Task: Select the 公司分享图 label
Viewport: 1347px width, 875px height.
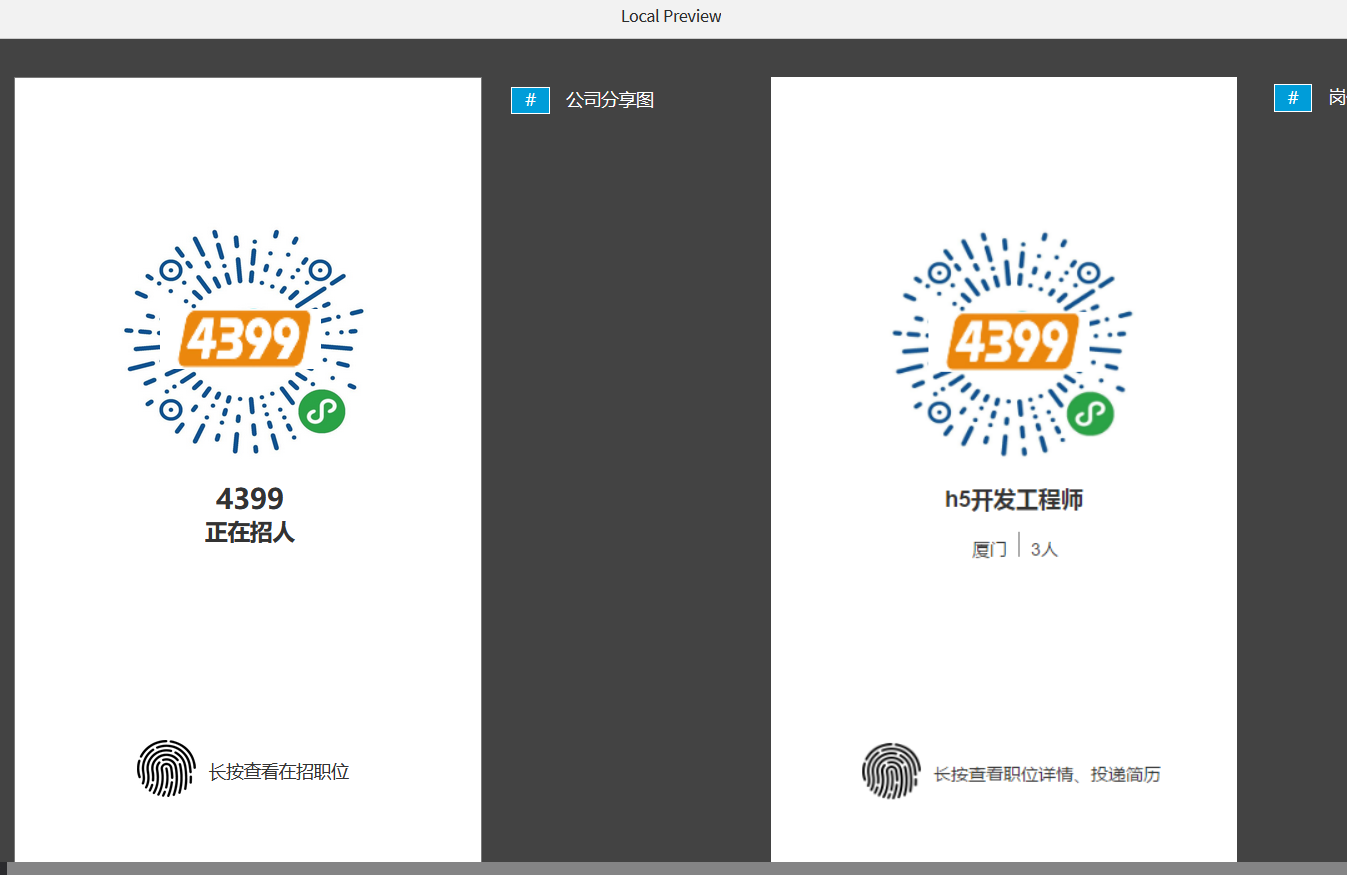Action: 610,100
